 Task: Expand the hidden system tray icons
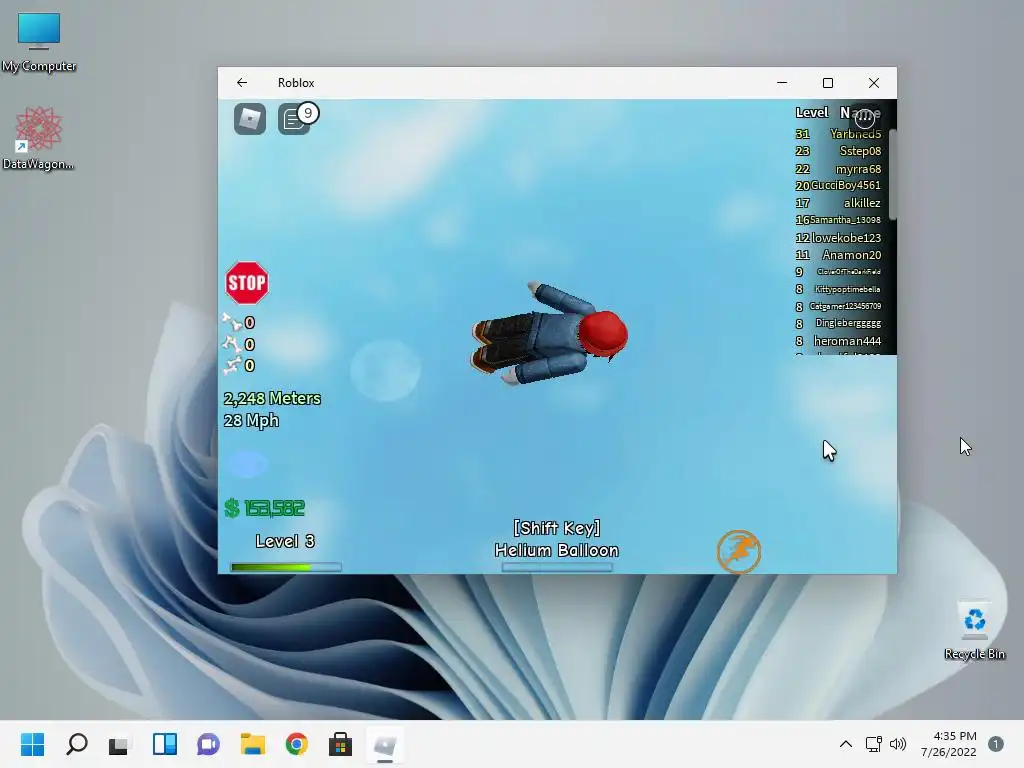click(846, 744)
